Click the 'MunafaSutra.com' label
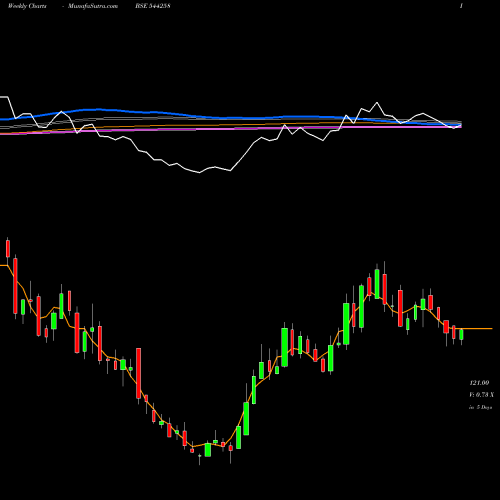 93,6
